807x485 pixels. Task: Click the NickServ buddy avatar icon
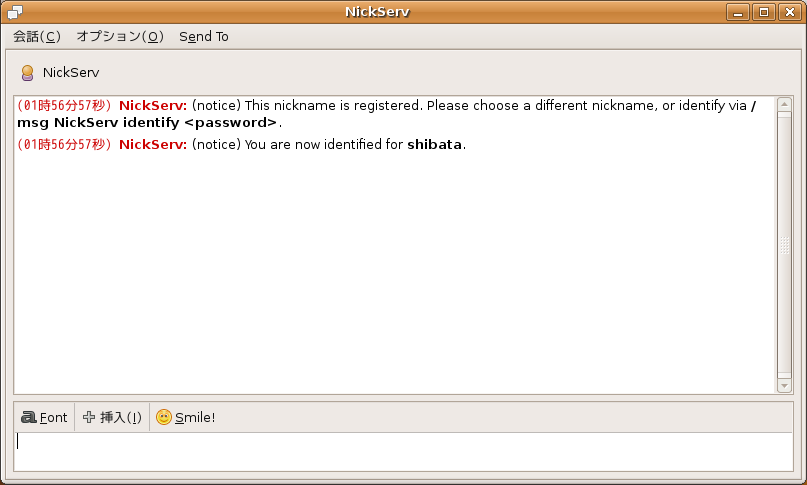point(27,73)
